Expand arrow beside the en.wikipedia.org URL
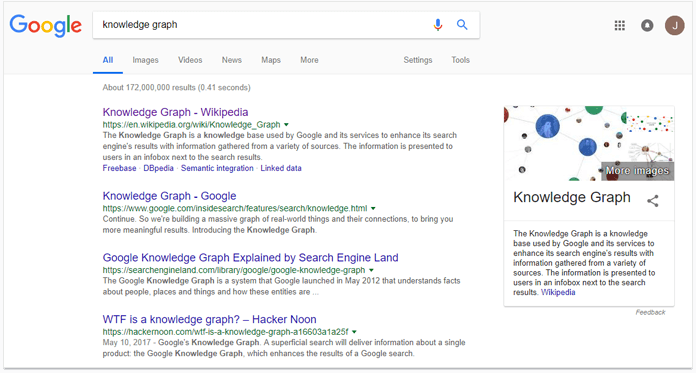 pyautogui.click(x=286, y=125)
